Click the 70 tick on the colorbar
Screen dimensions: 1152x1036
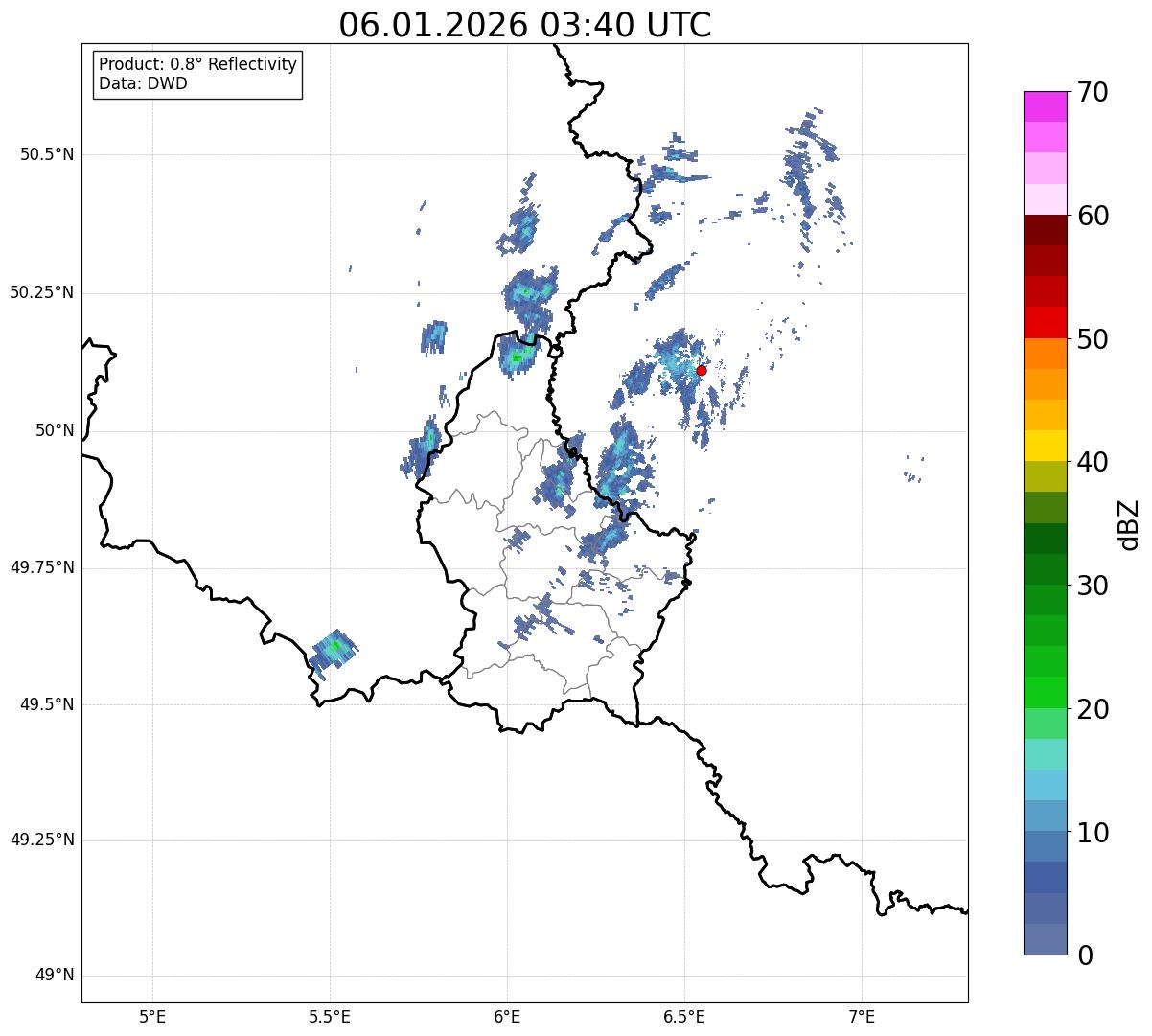click(1093, 92)
